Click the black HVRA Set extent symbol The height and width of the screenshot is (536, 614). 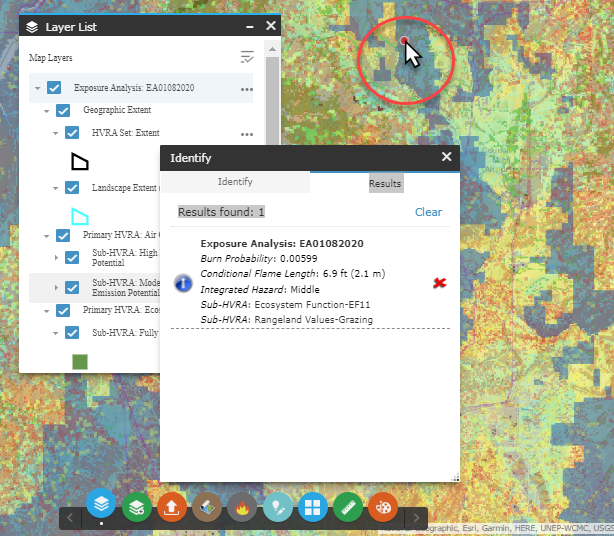pos(80,161)
